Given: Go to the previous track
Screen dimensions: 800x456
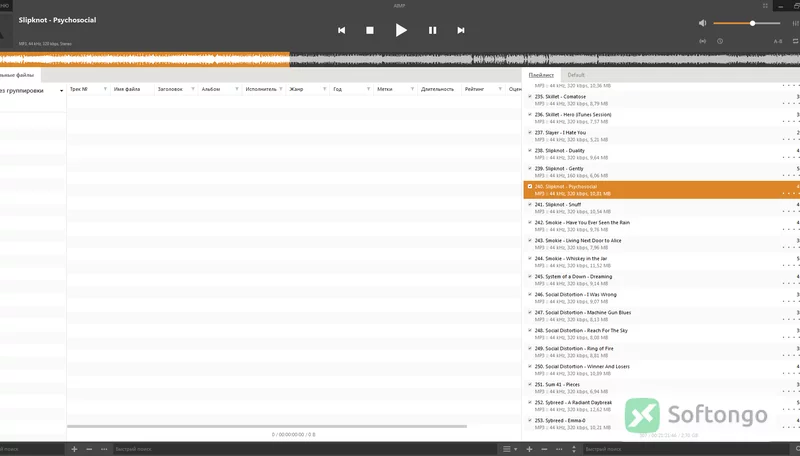Looking at the screenshot, I should click(341, 31).
